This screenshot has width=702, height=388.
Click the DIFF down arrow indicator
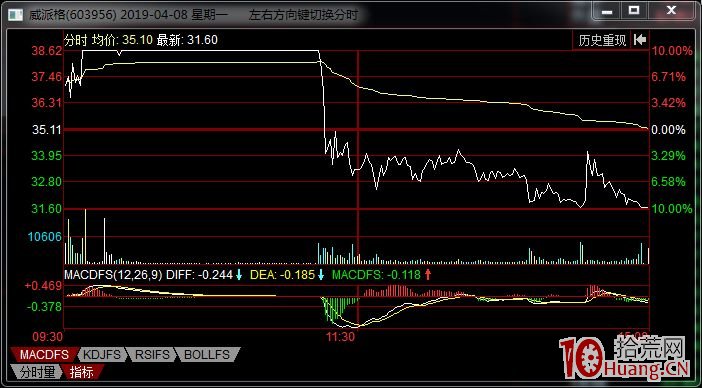point(239,275)
